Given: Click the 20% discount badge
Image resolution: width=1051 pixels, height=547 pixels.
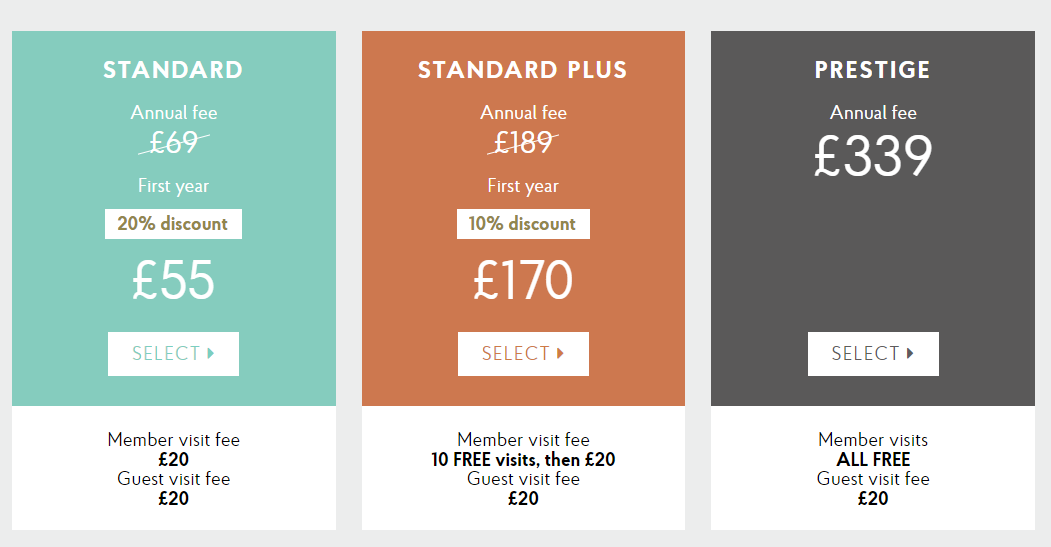Looking at the screenshot, I should [x=173, y=224].
